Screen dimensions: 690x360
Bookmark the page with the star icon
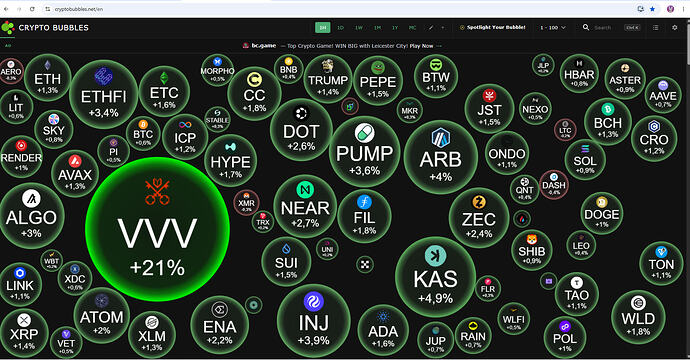(x=653, y=9)
